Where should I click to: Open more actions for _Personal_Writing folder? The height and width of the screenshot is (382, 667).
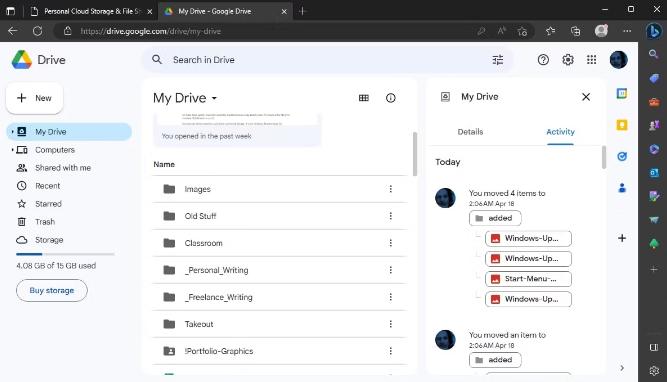391,270
